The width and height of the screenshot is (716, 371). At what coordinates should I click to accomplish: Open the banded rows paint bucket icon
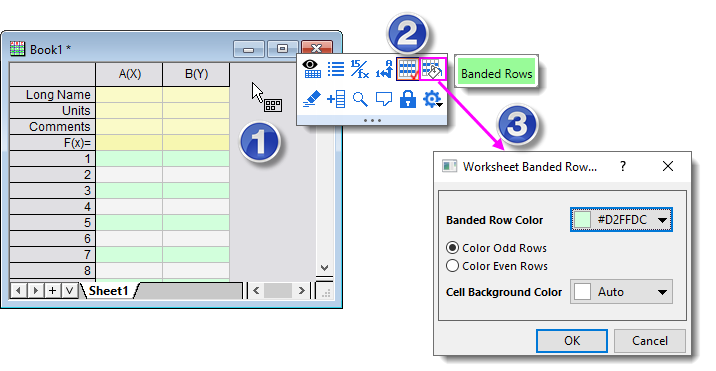click(432, 69)
